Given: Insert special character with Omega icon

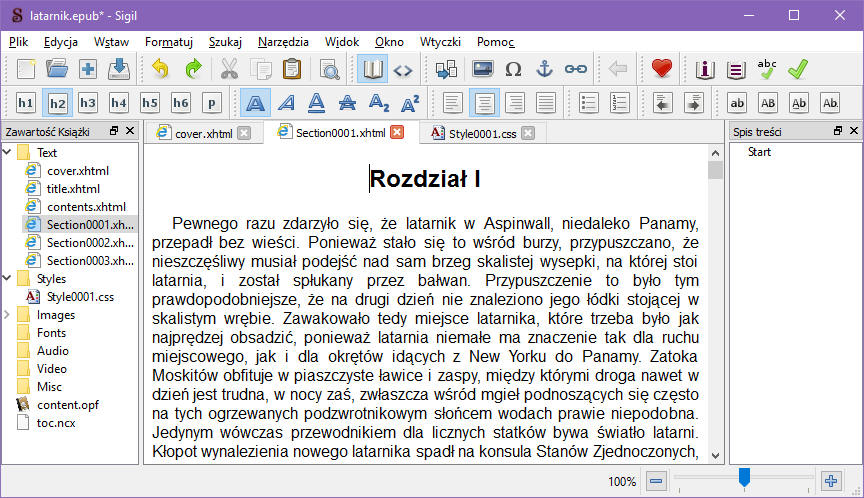Looking at the screenshot, I should coord(513,69).
